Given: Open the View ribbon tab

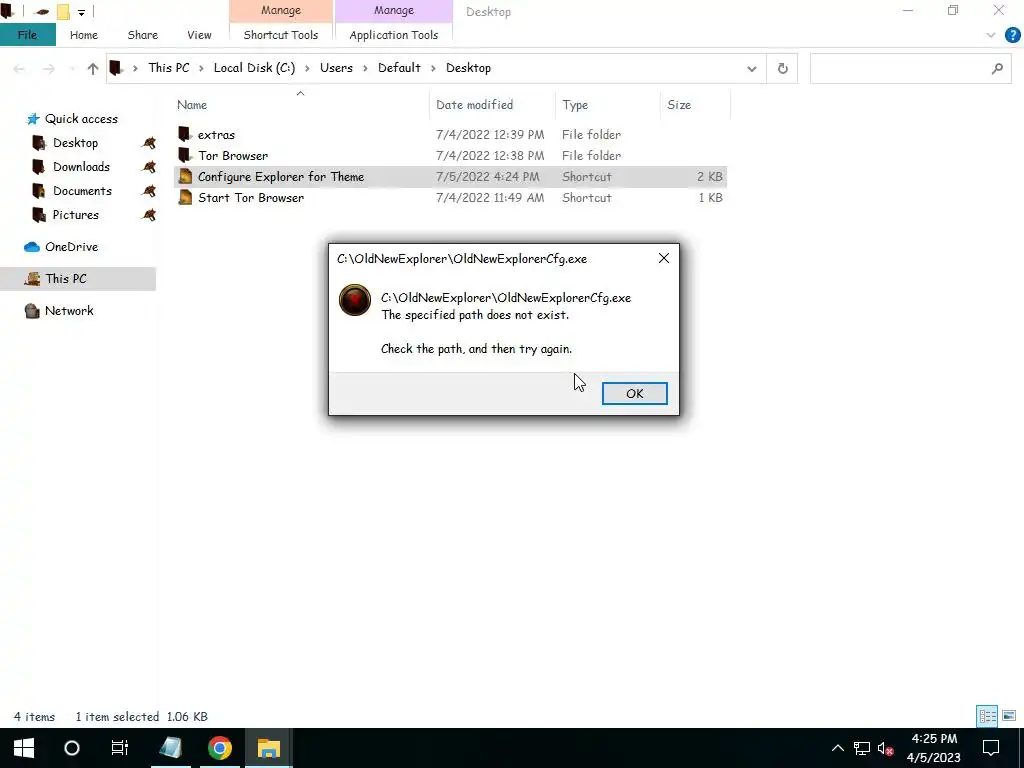Looking at the screenshot, I should point(199,35).
